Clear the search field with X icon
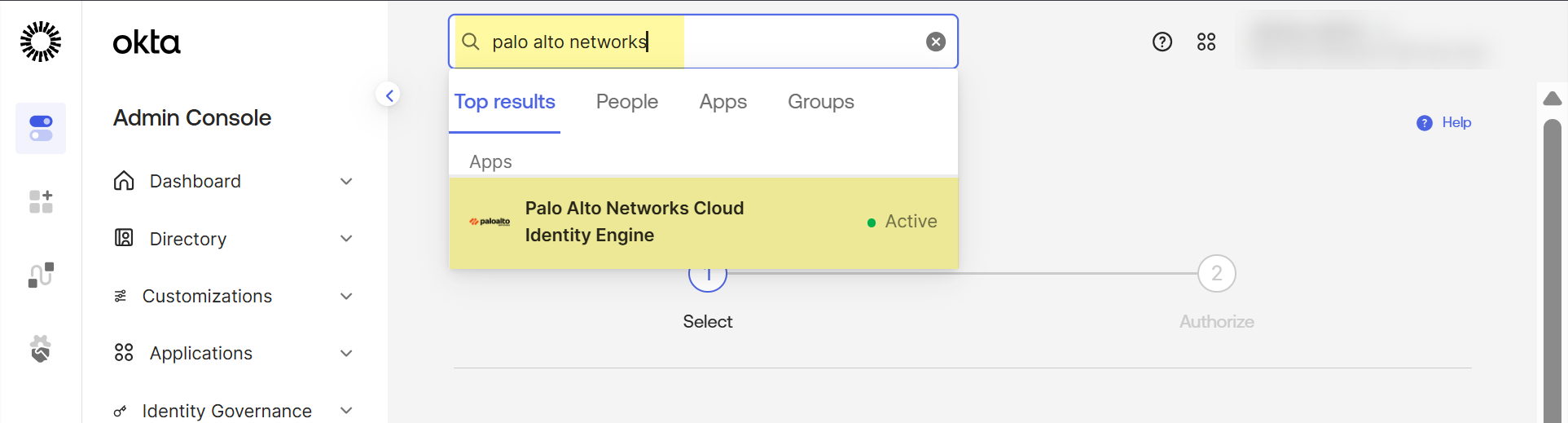The height and width of the screenshot is (423, 1568). (x=936, y=42)
